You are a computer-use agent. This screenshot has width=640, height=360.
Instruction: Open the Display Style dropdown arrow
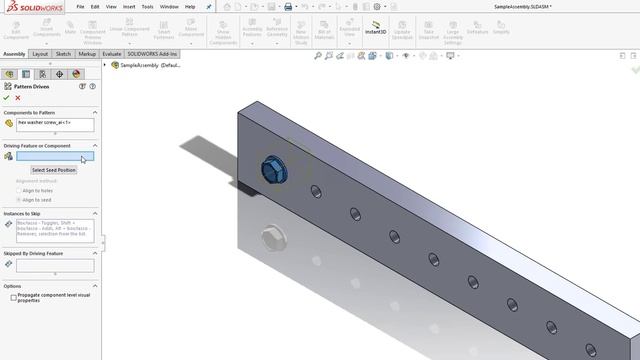(396, 56)
